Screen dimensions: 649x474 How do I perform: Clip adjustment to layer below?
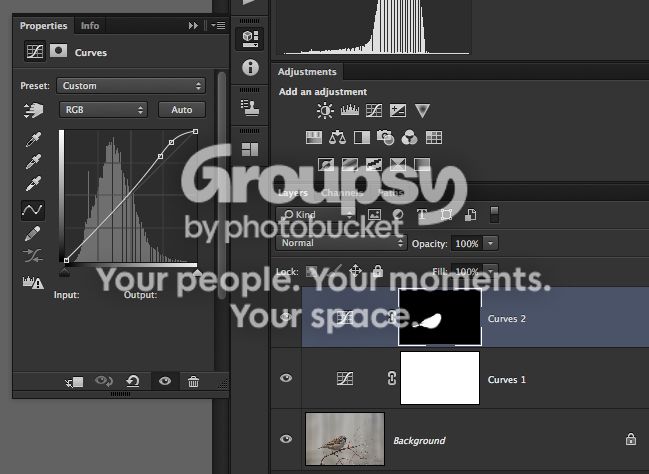pos(75,382)
